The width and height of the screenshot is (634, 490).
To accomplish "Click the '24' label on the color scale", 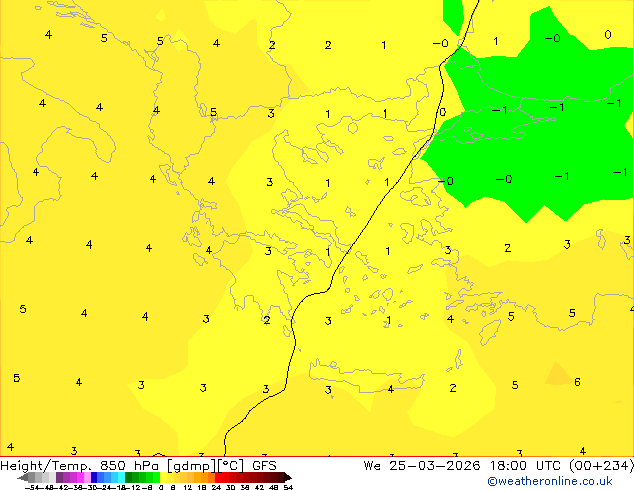I will click(216, 487).
